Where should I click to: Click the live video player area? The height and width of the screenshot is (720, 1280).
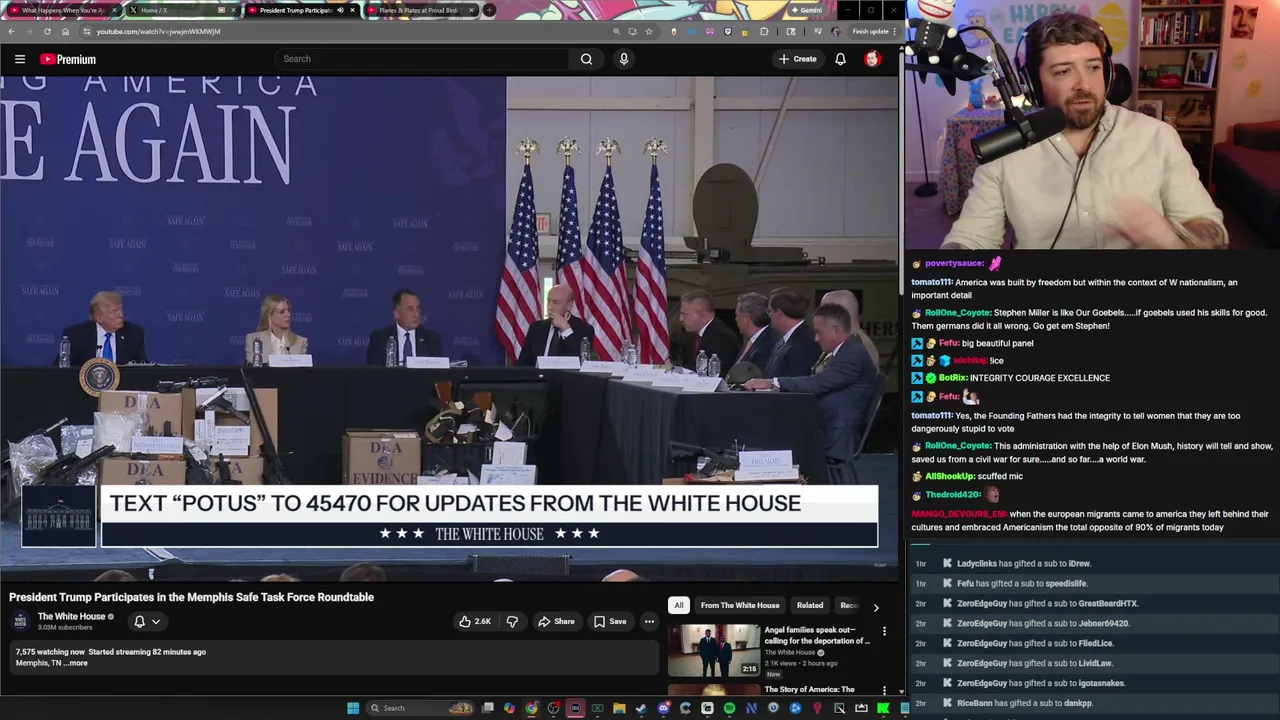point(450,328)
